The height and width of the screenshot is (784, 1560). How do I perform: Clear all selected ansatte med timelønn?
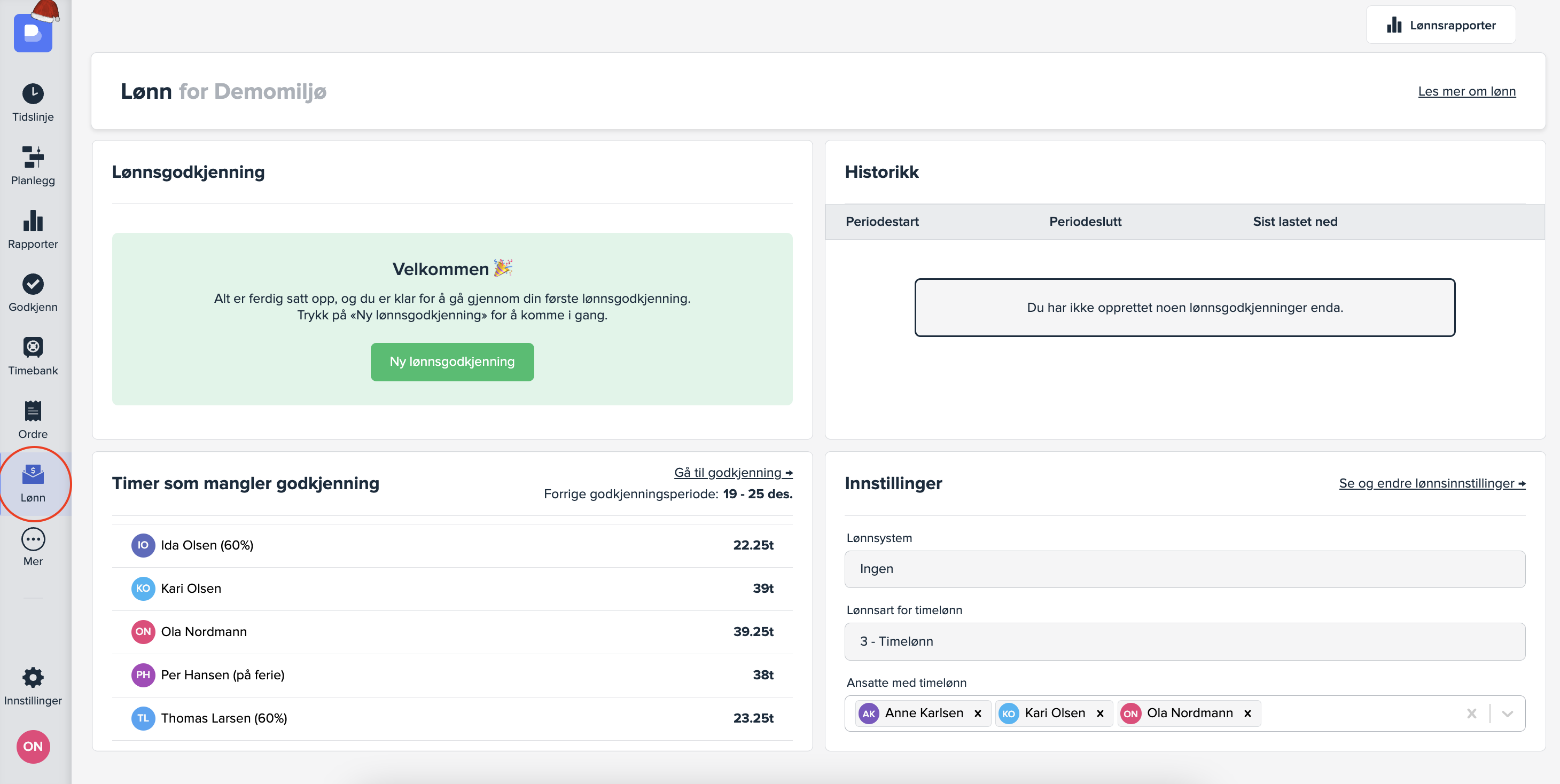[1471, 713]
